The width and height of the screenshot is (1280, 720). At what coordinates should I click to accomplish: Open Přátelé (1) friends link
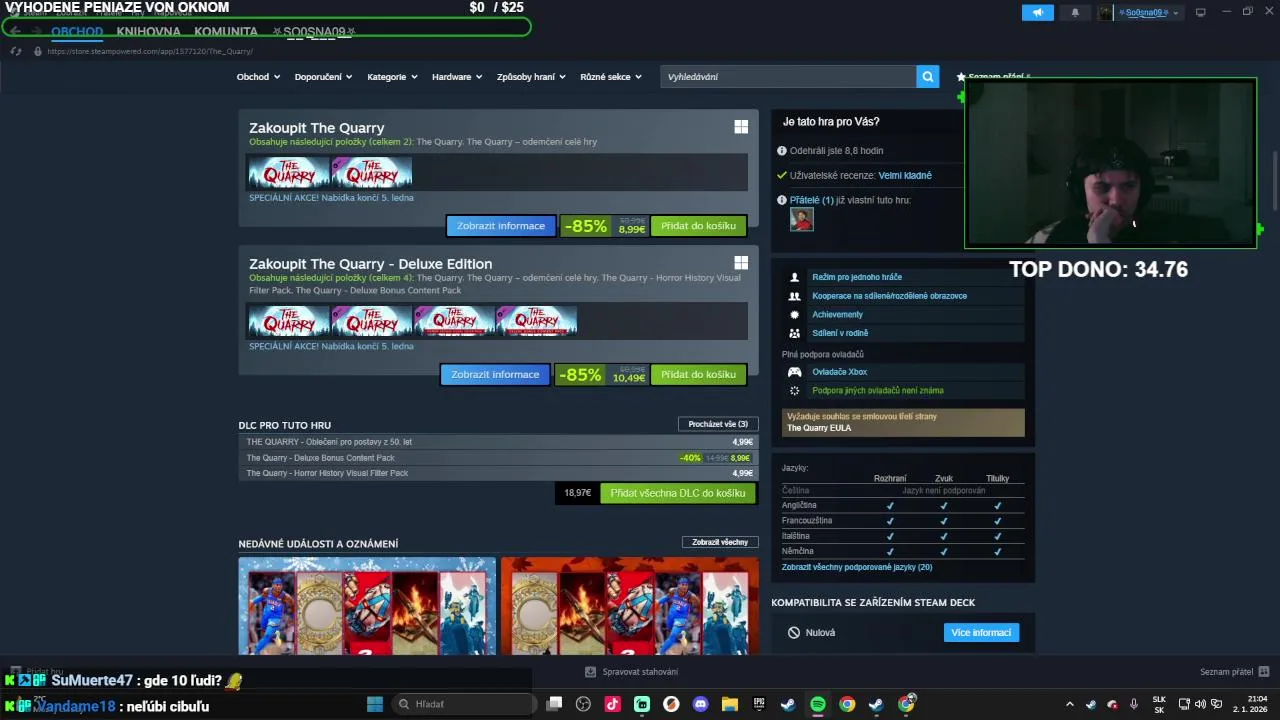[811, 200]
